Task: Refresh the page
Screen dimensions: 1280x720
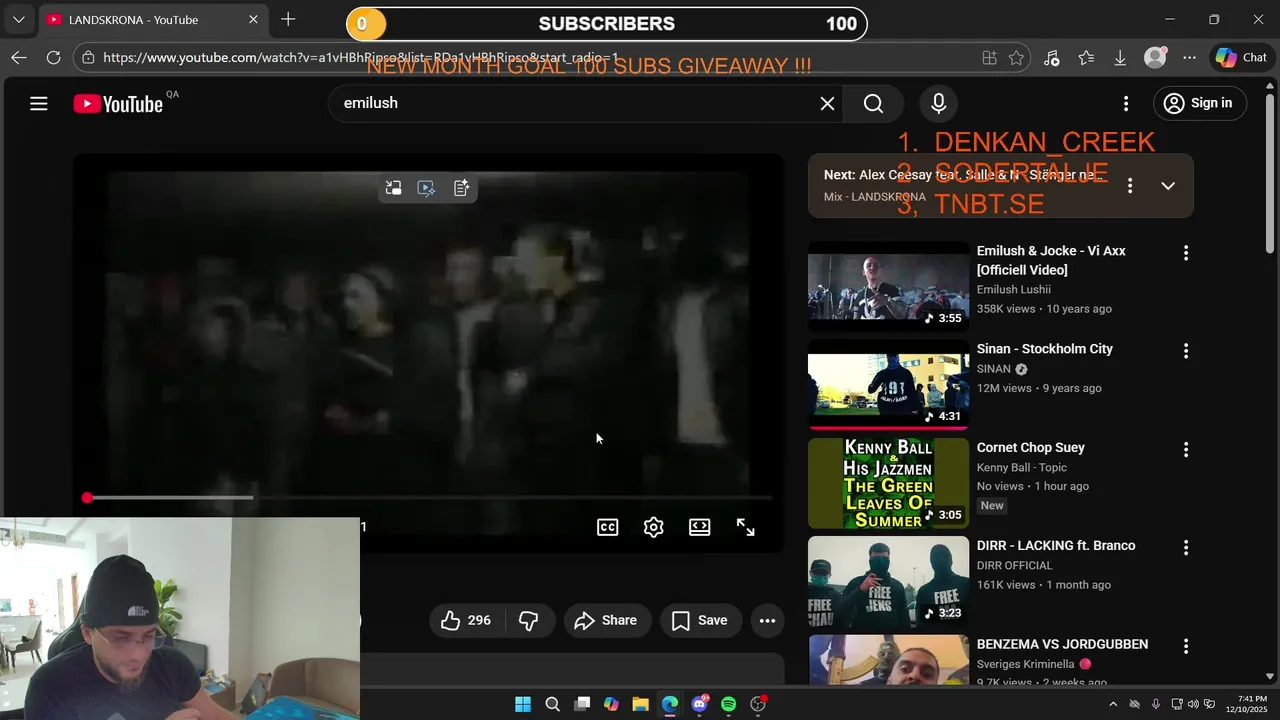Action: click(x=54, y=58)
